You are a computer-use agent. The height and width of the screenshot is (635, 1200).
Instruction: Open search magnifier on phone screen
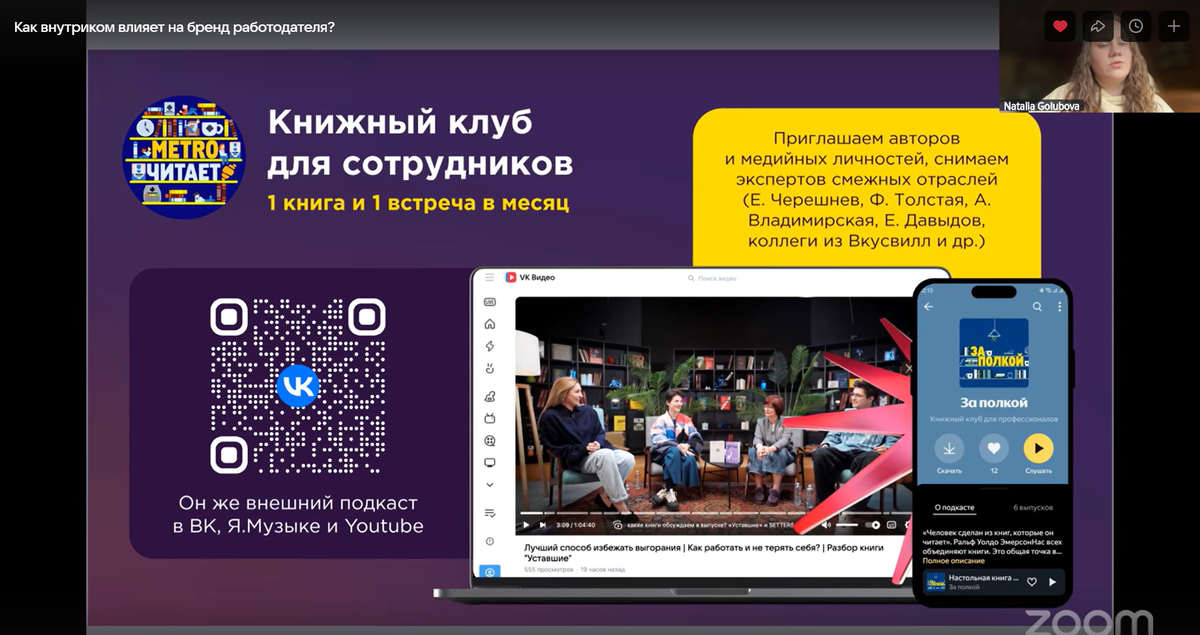tap(1037, 306)
